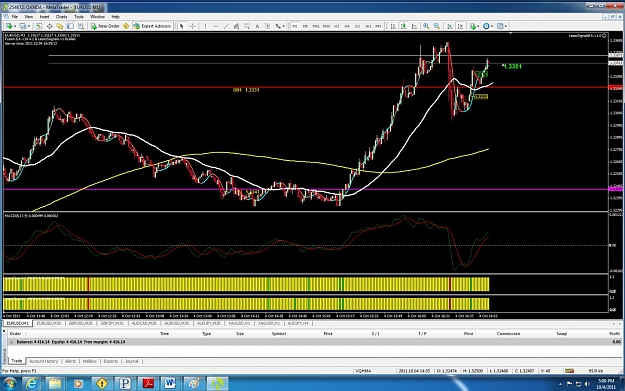Screen dimensions: 625x391
Task: Select the text 'A' tool
Action: (257, 26)
